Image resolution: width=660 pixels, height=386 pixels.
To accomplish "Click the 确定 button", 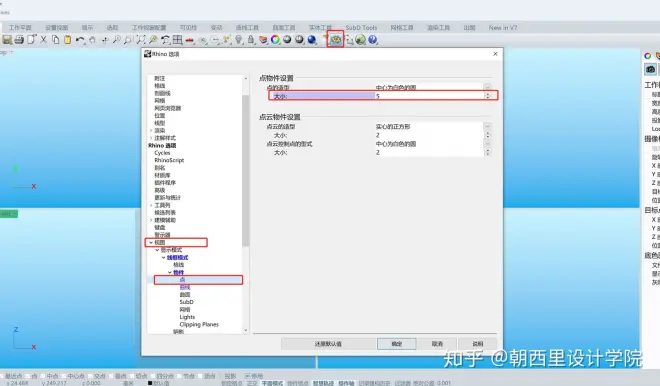I will (x=397, y=344).
